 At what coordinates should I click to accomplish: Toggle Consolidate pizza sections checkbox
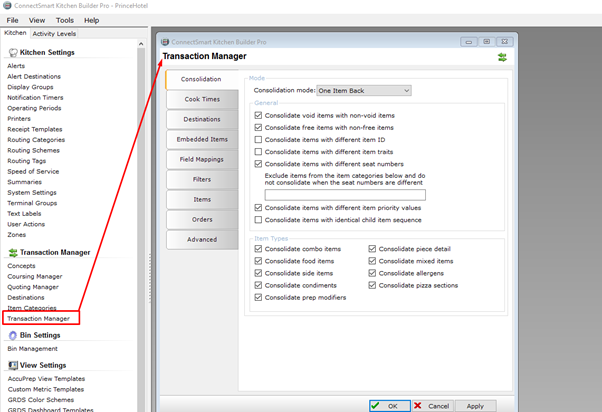coord(373,285)
